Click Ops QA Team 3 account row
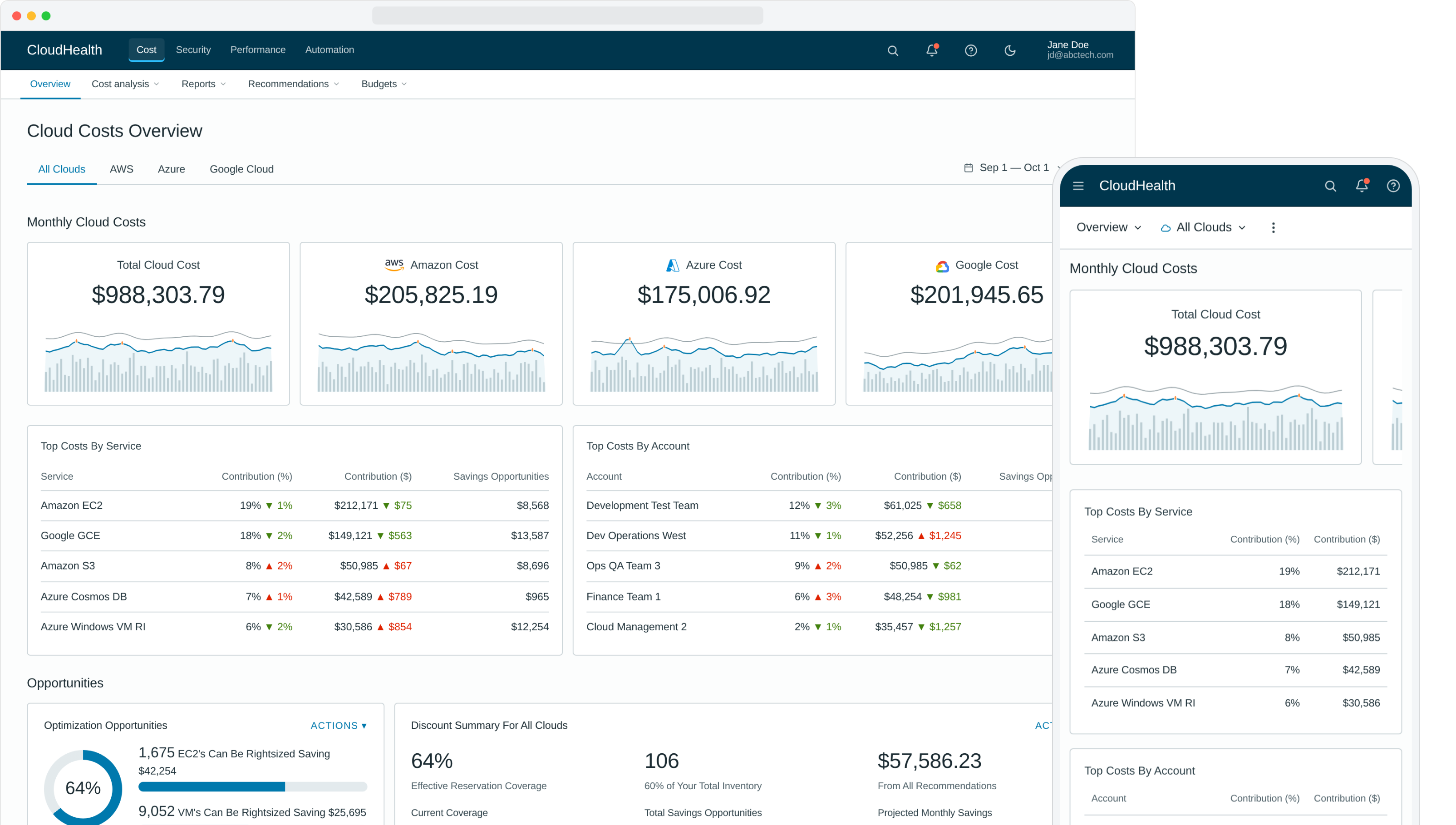This screenshot has width=1456, height=825. click(819, 565)
